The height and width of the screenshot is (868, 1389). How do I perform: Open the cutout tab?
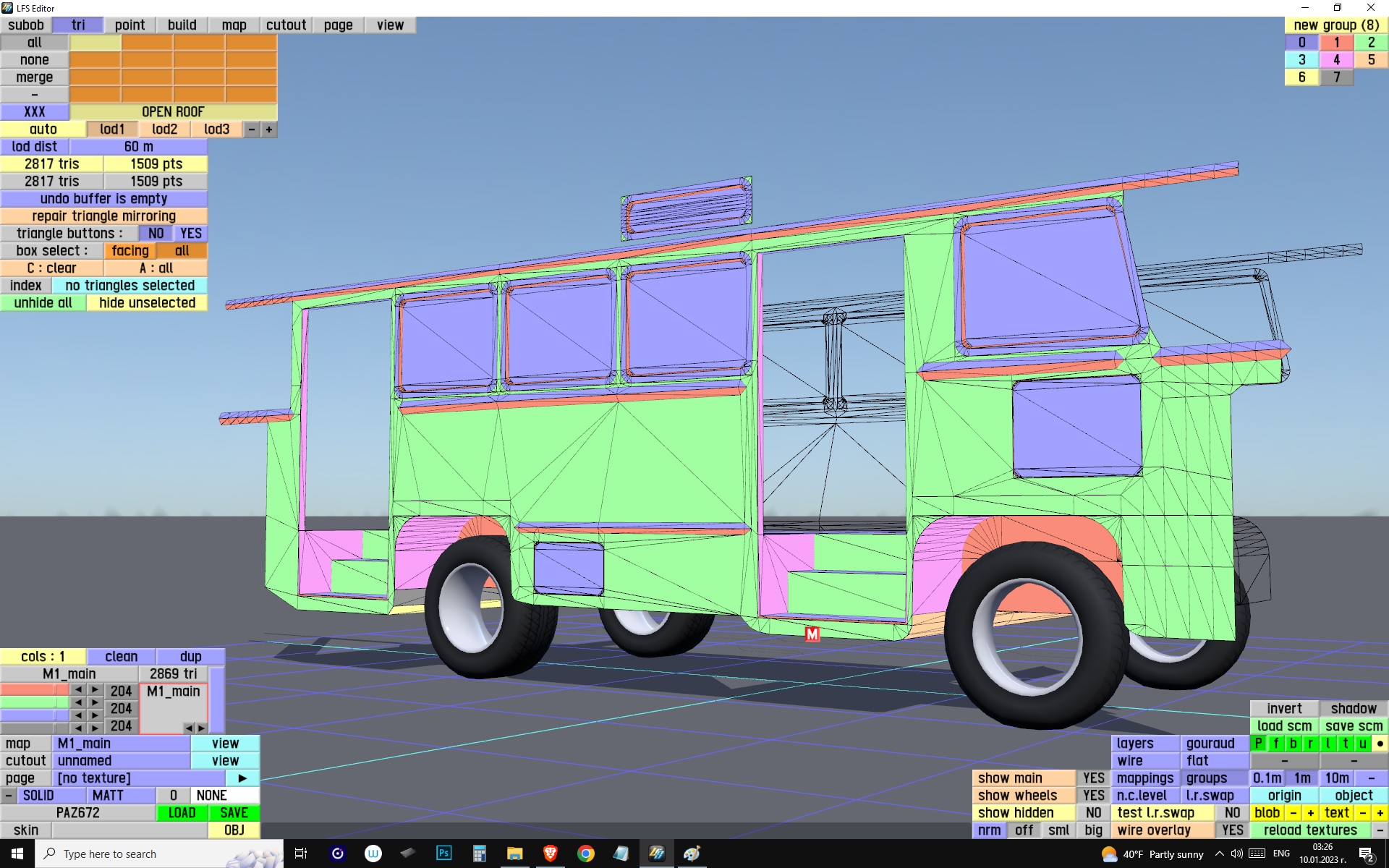(286, 25)
